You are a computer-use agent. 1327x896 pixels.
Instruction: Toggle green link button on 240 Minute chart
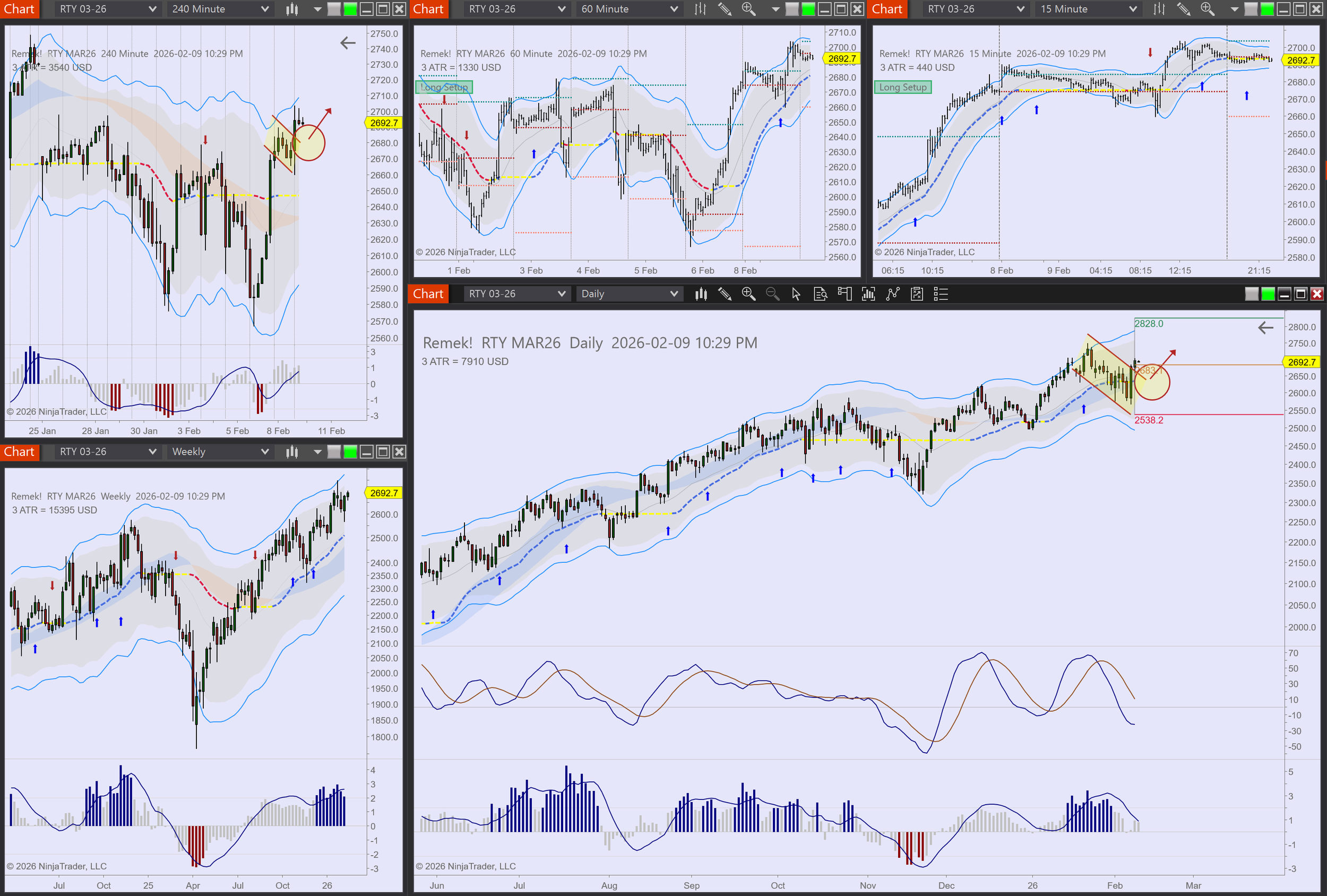pos(350,9)
